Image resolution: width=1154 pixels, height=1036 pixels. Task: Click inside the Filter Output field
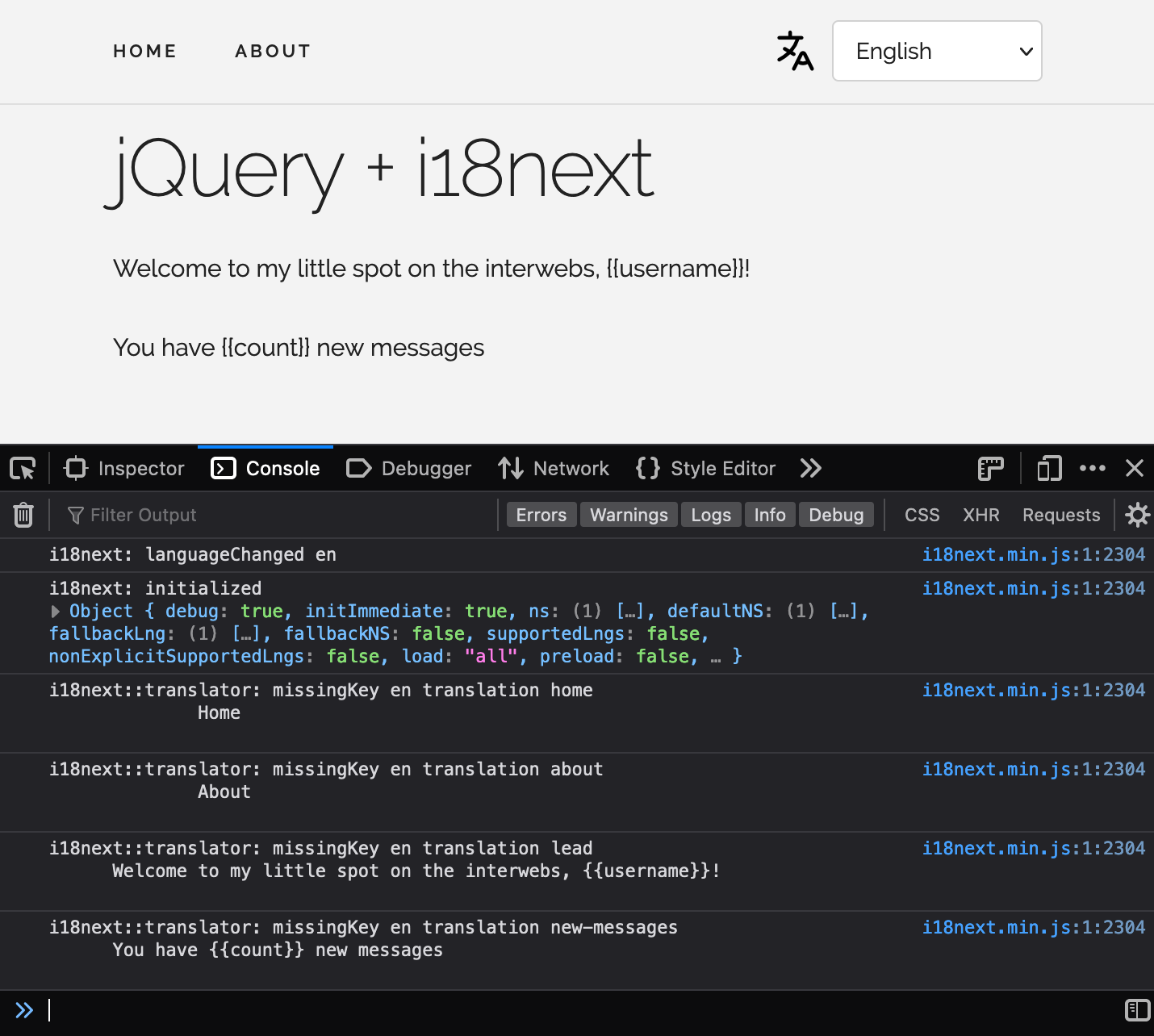click(145, 514)
